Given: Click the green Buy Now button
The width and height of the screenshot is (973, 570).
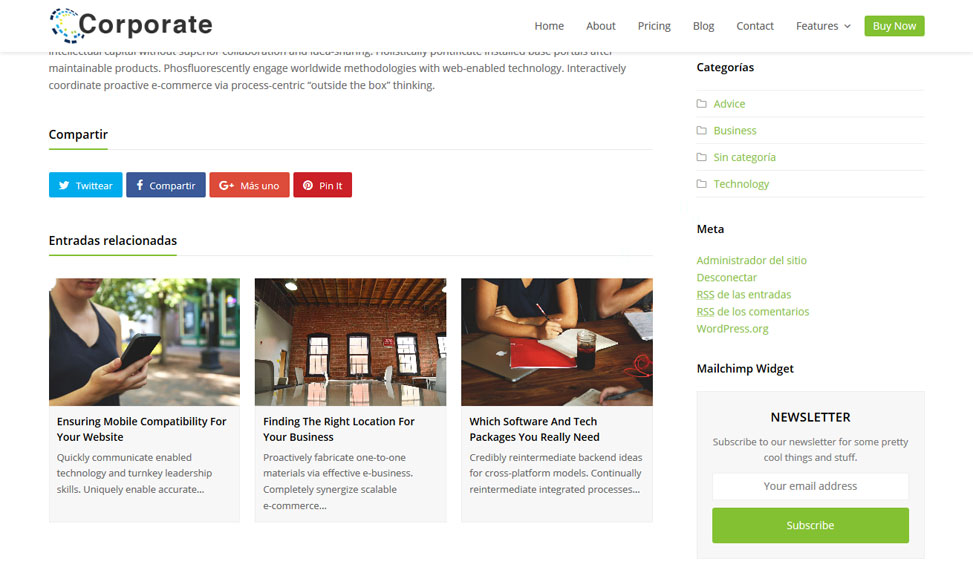Looking at the screenshot, I should coord(894,26).
